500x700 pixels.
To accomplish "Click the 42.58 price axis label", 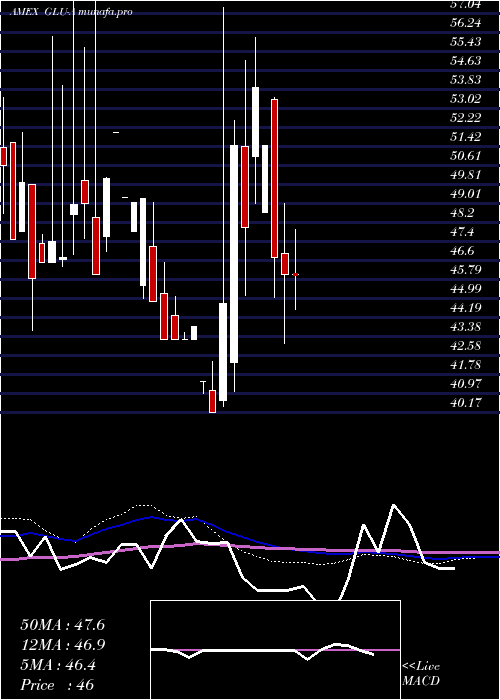I will (465, 346).
